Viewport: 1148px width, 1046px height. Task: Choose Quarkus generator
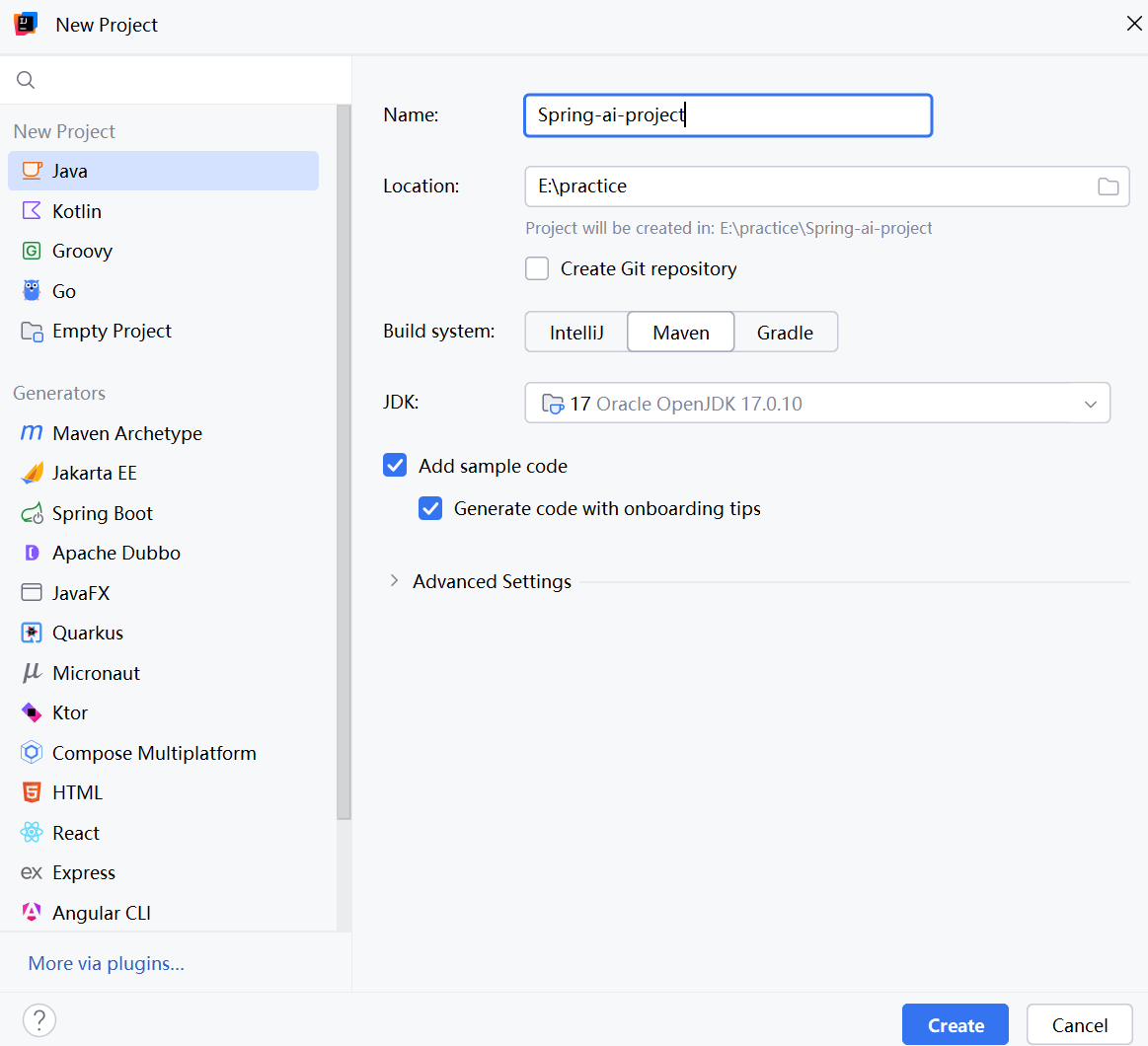click(163, 633)
